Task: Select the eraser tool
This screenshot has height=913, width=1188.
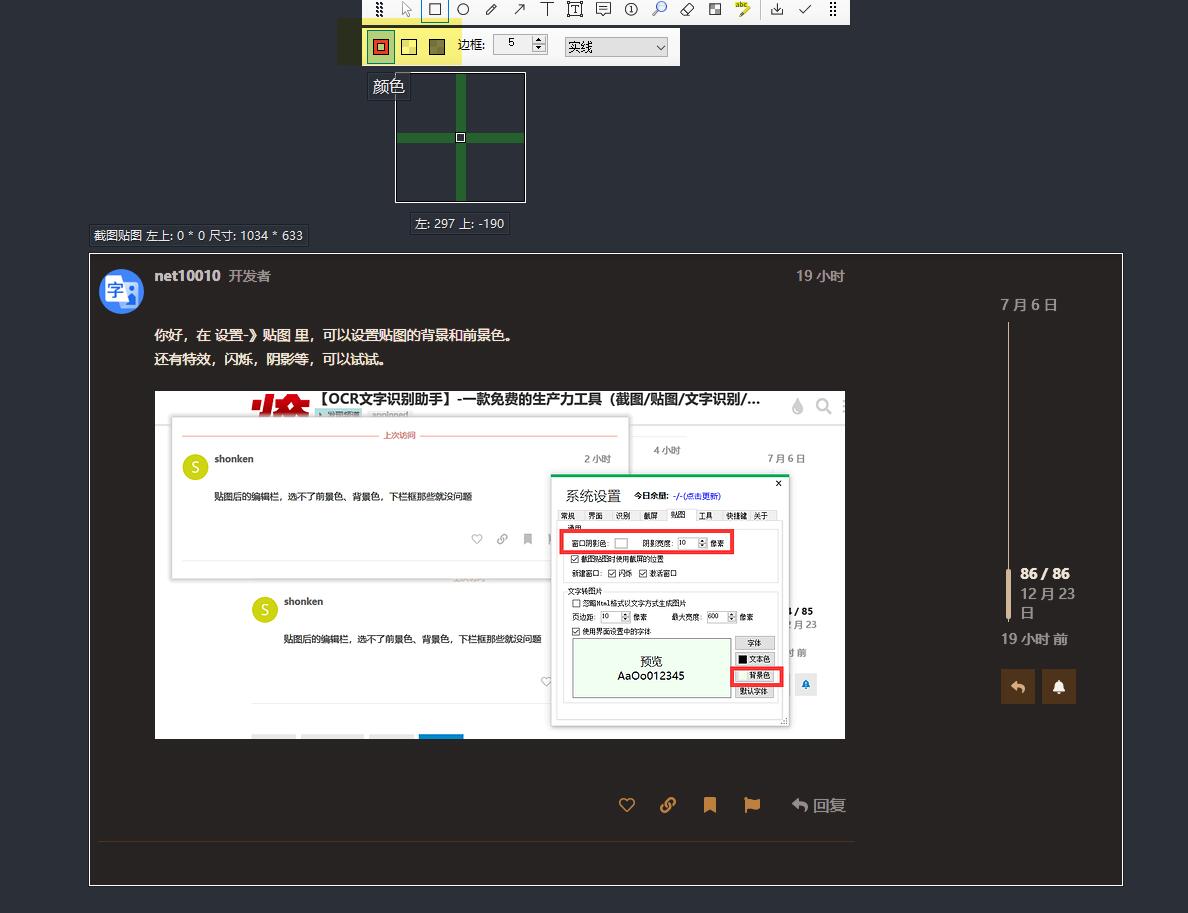Action: tap(687, 10)
